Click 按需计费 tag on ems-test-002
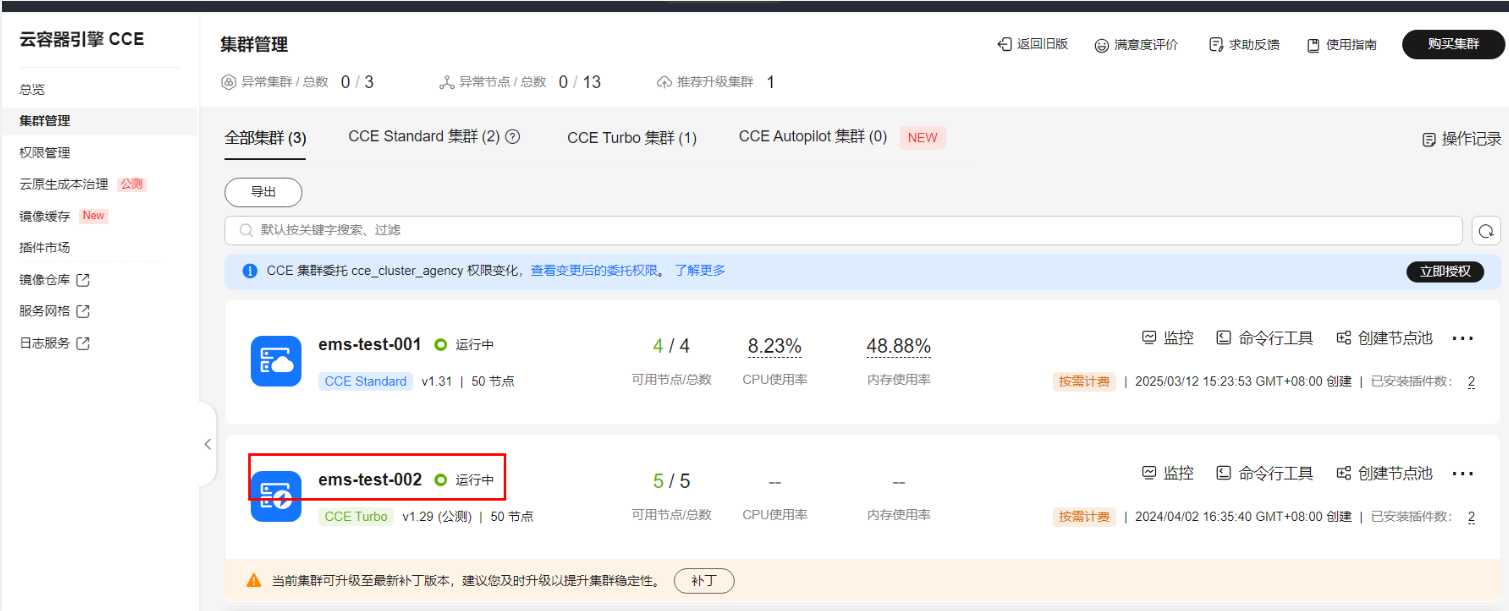This screenshot has height=611, width=1509. 1084,517
